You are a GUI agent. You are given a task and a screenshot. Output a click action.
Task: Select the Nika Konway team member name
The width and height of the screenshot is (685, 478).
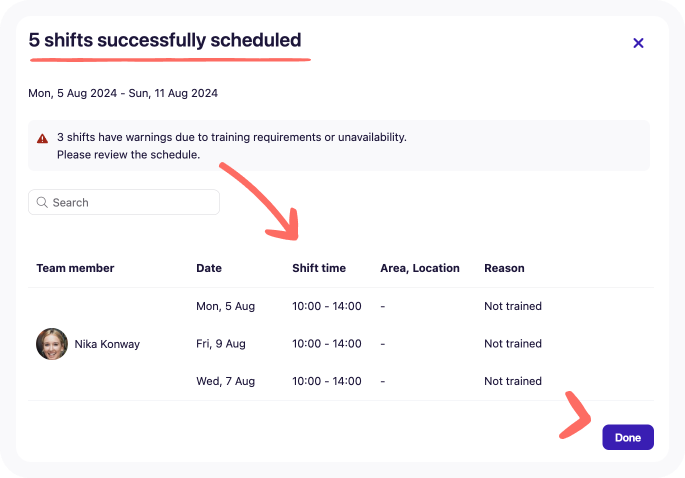pyautogui.click(x=107, y=344)
